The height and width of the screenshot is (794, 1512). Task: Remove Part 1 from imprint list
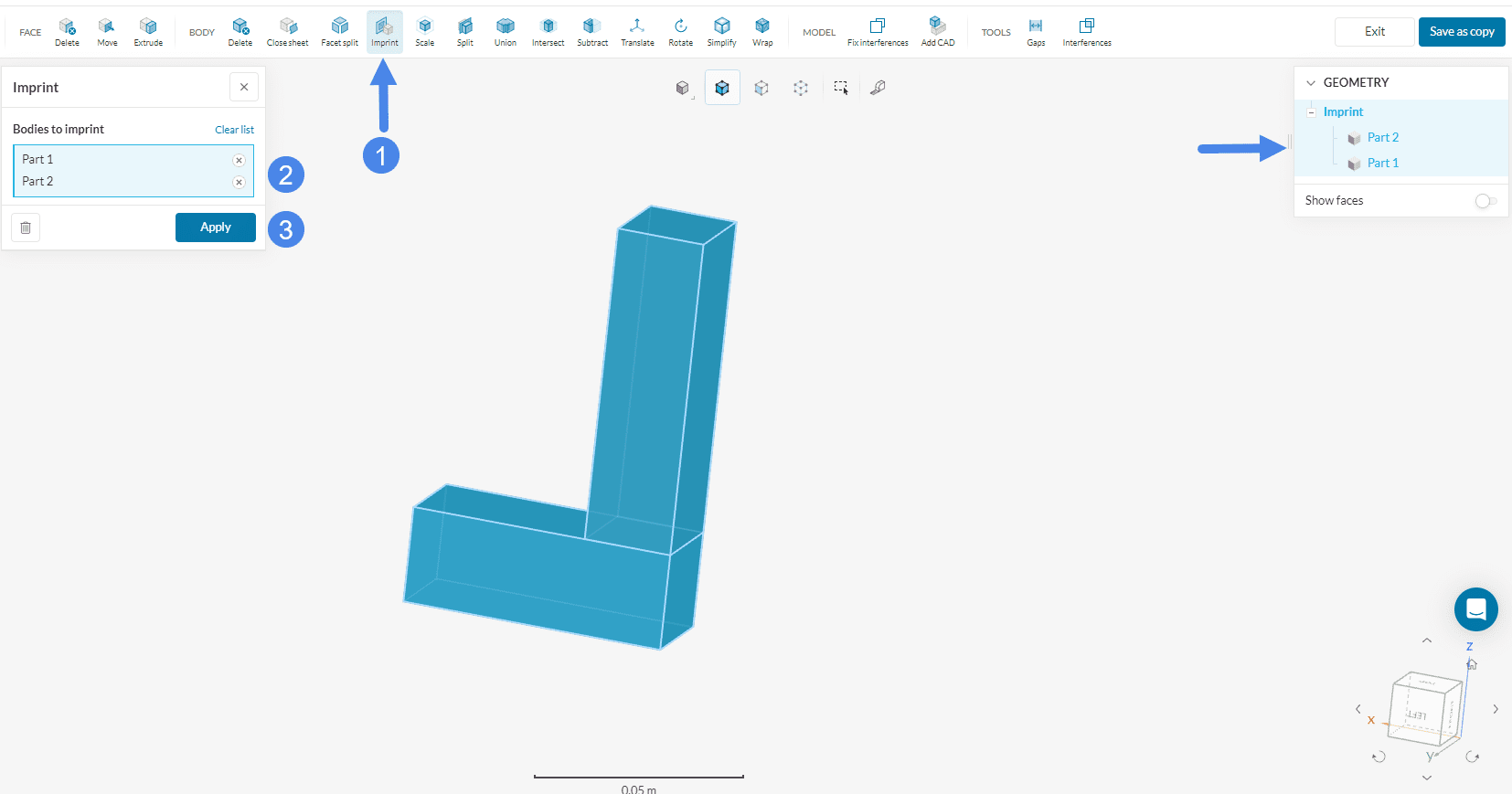point(239,160)
